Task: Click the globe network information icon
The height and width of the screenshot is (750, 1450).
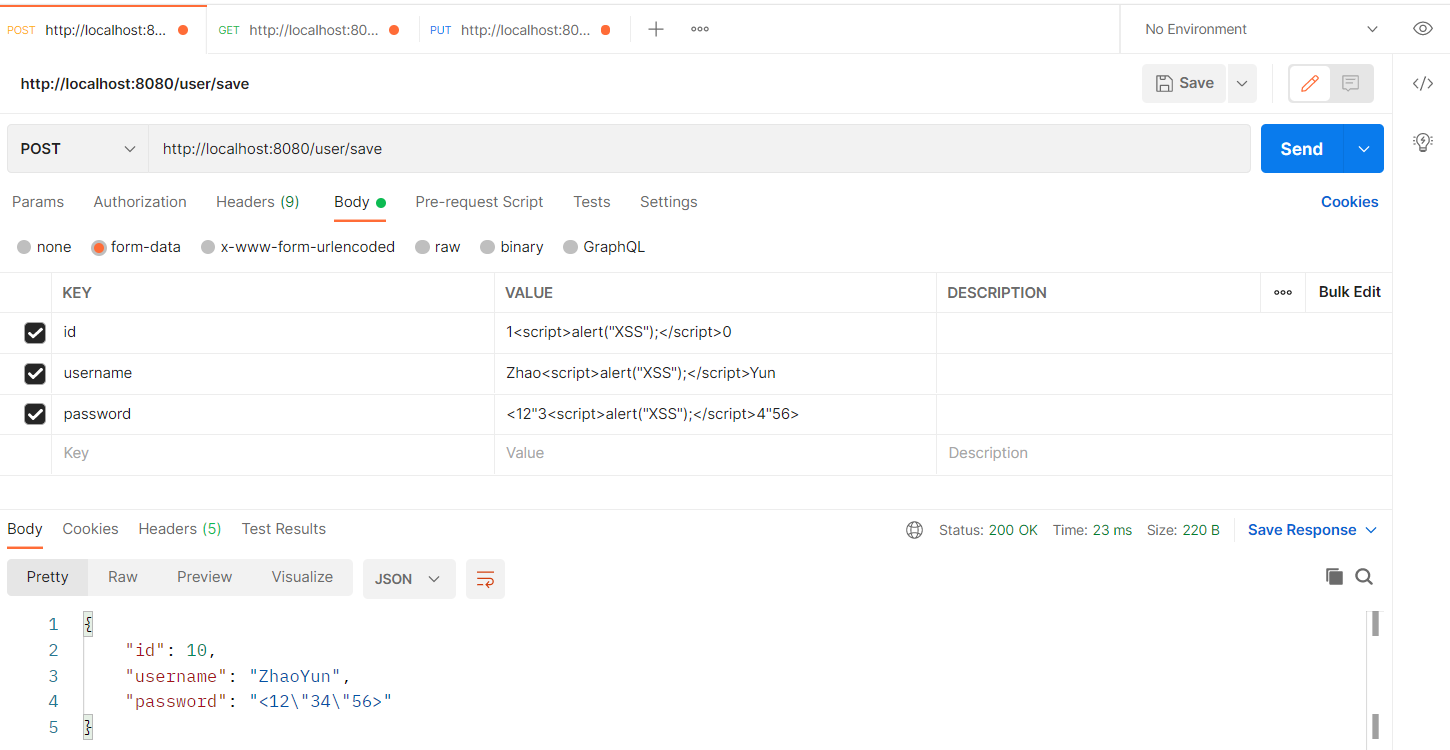Action: 914,530
